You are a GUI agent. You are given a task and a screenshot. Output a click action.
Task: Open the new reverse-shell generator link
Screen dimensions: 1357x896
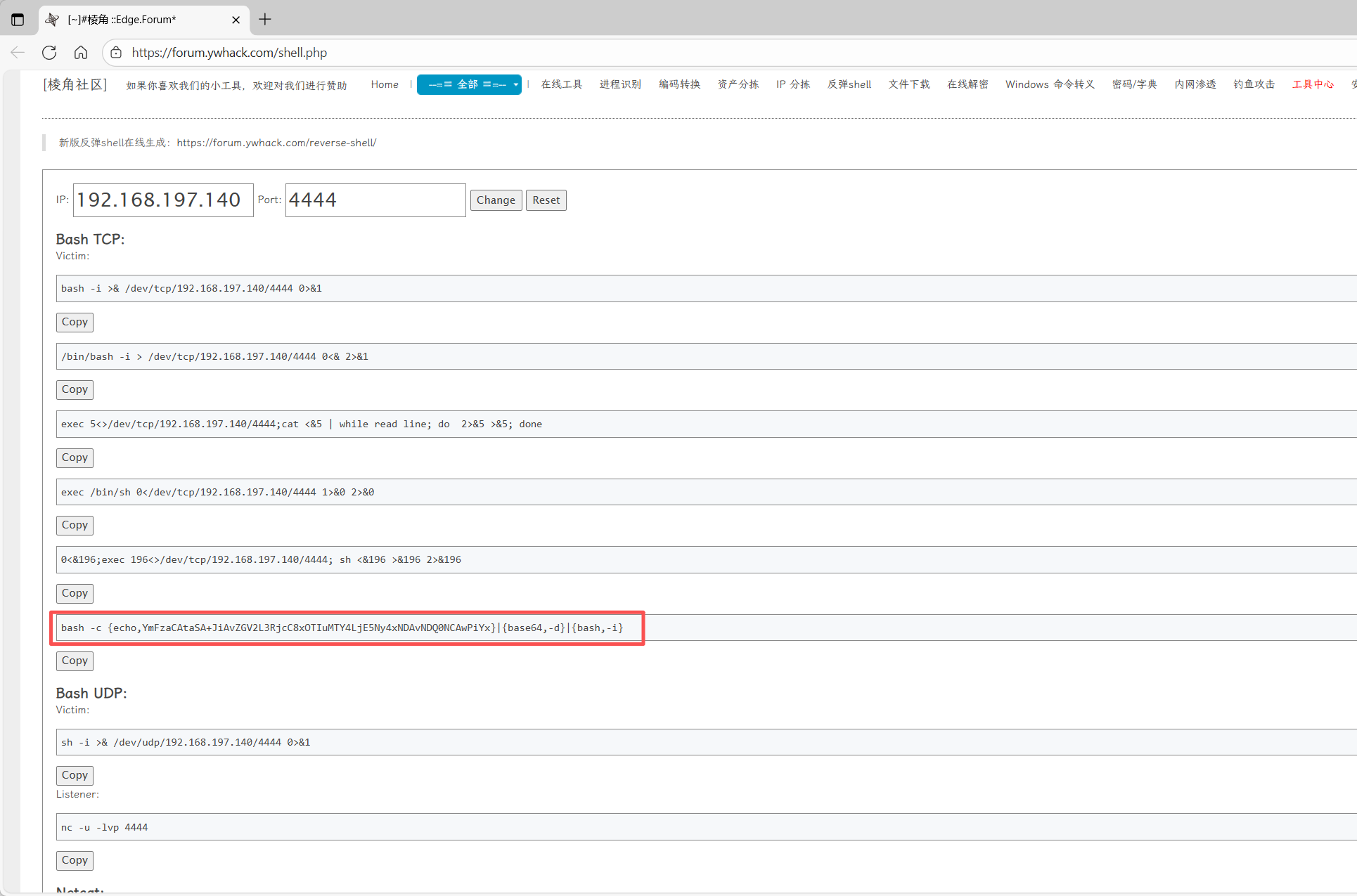pos(276,143)
